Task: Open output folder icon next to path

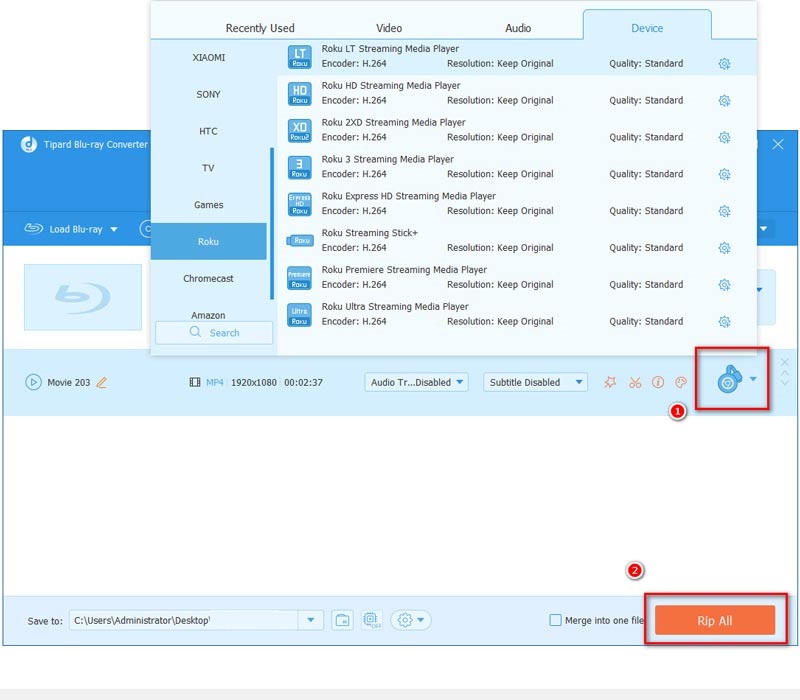Action: [342, 620]
